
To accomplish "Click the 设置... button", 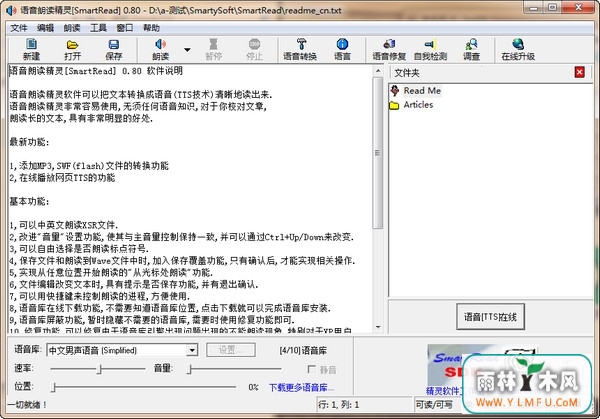I will click(231, 350).
